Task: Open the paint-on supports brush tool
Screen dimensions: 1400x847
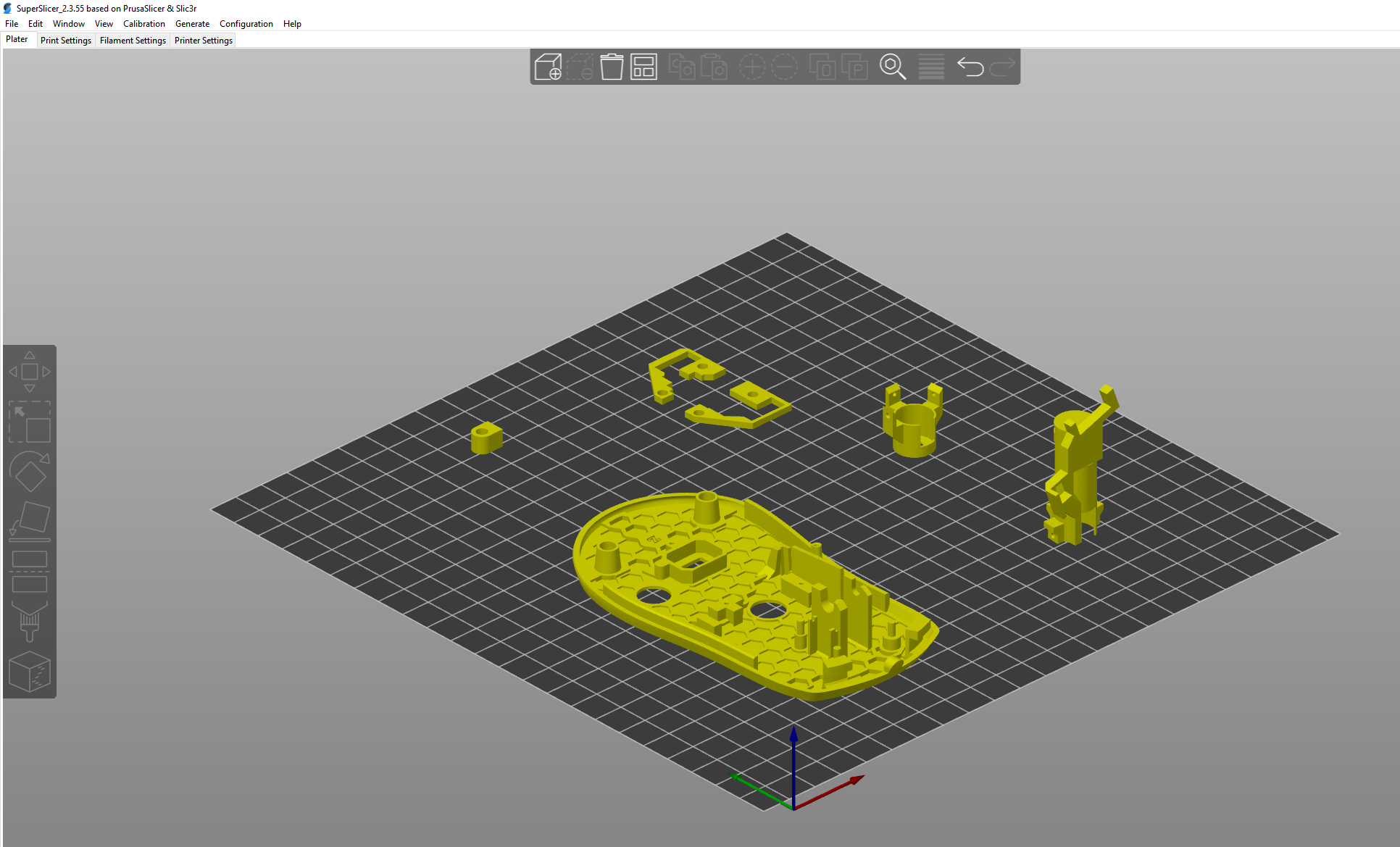Action: click(30, 622)
